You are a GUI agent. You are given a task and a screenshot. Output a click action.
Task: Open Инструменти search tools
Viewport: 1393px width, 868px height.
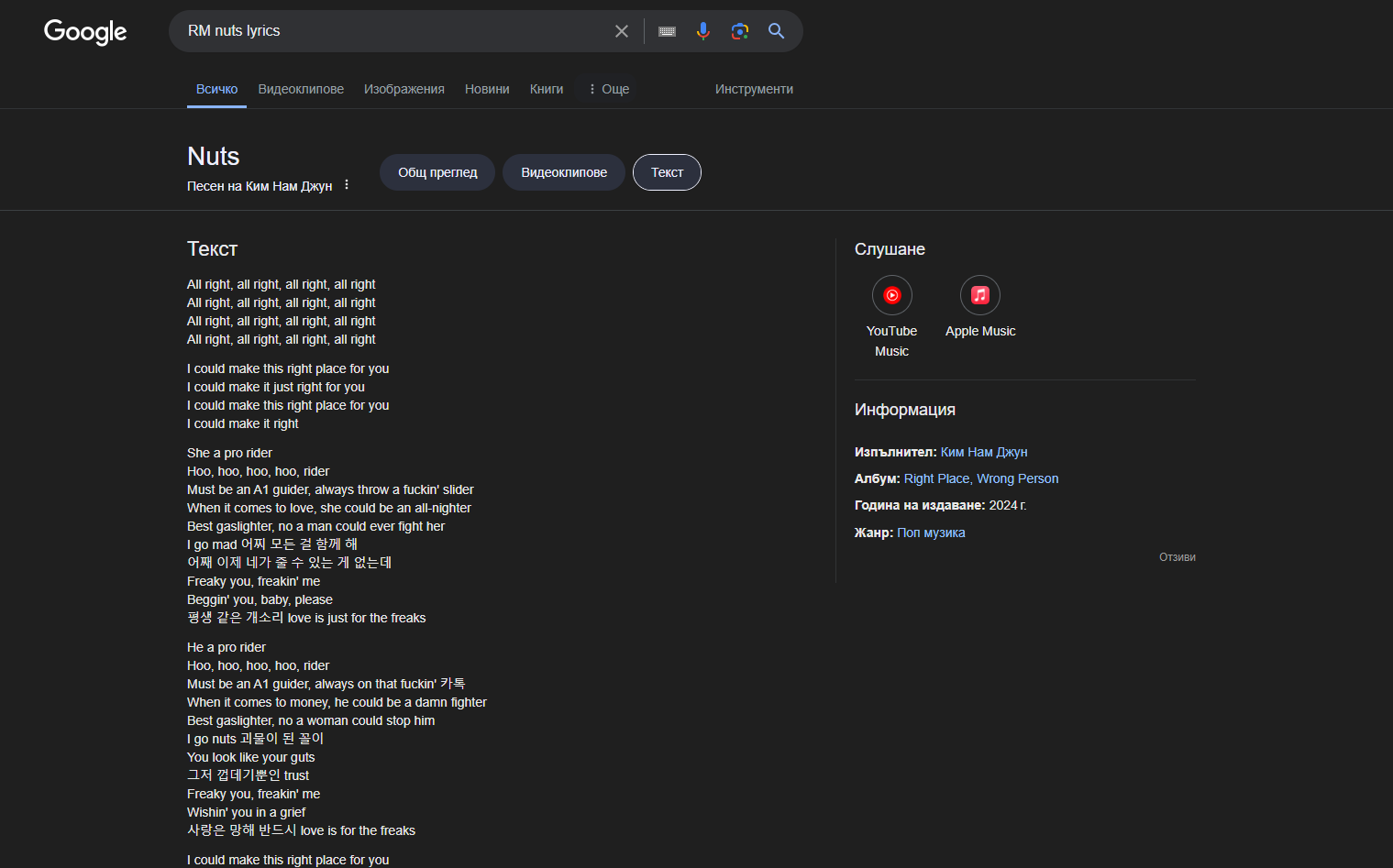pyautogui.click(x=754, y=89)
